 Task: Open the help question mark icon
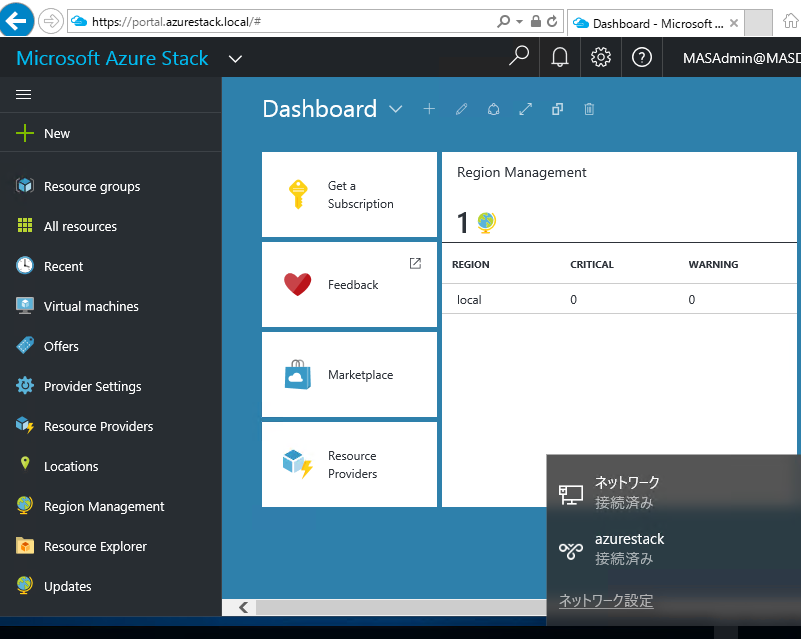point(642,57)
